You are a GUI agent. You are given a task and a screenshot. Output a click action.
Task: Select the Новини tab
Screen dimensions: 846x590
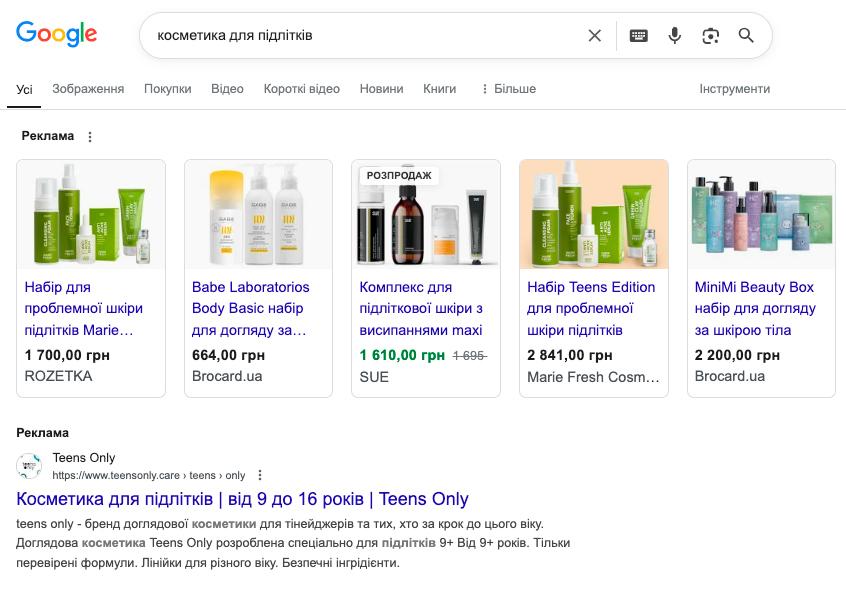[x=381, y=89]
